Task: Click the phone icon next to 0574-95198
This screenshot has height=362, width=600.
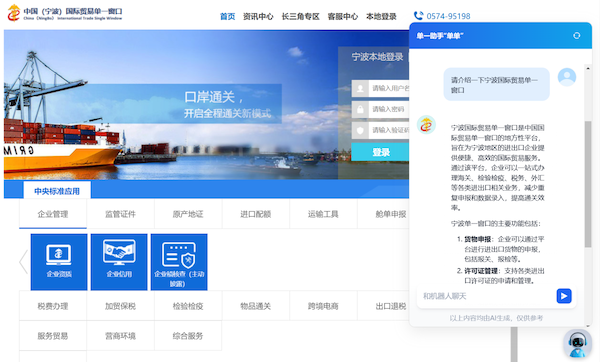Action: 418,16
